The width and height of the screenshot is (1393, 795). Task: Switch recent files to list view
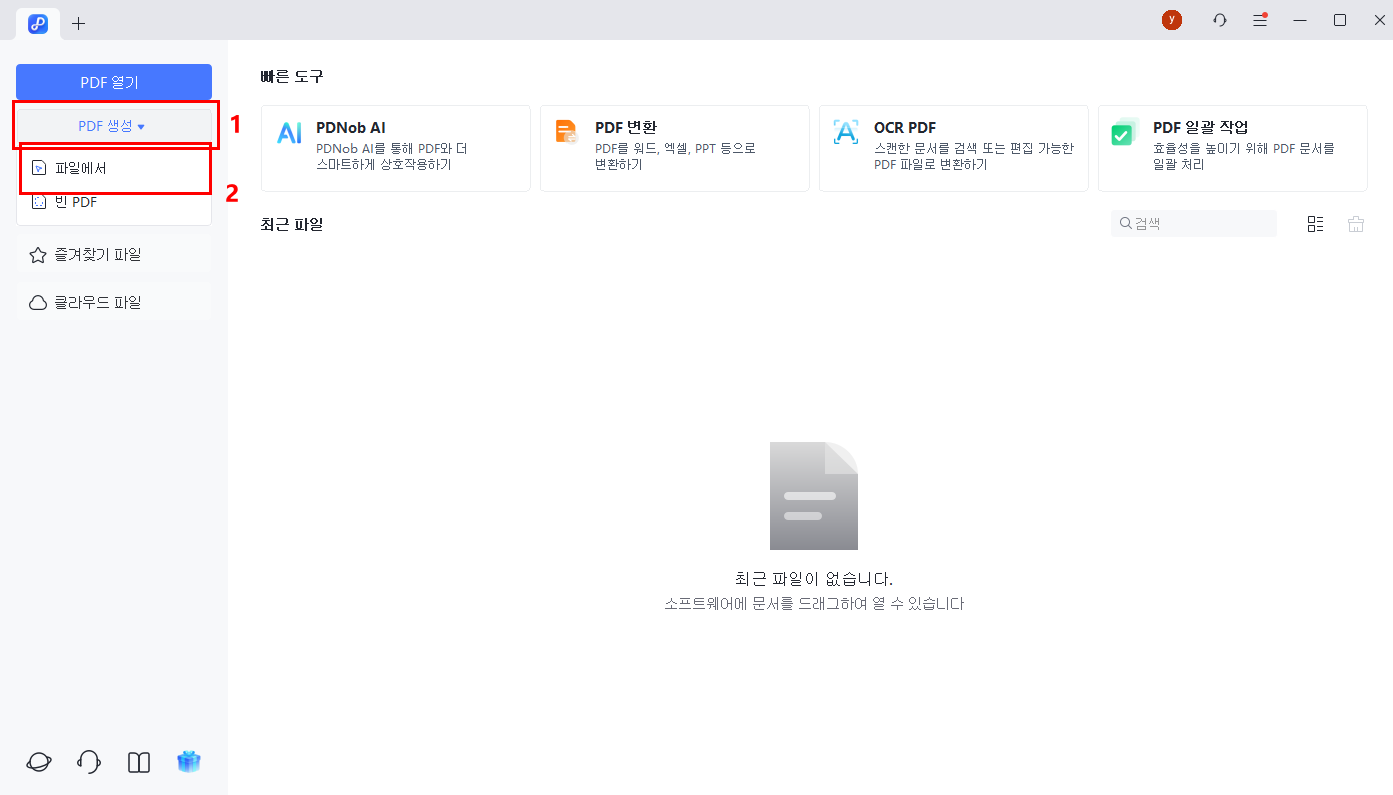coord(1315,223)
